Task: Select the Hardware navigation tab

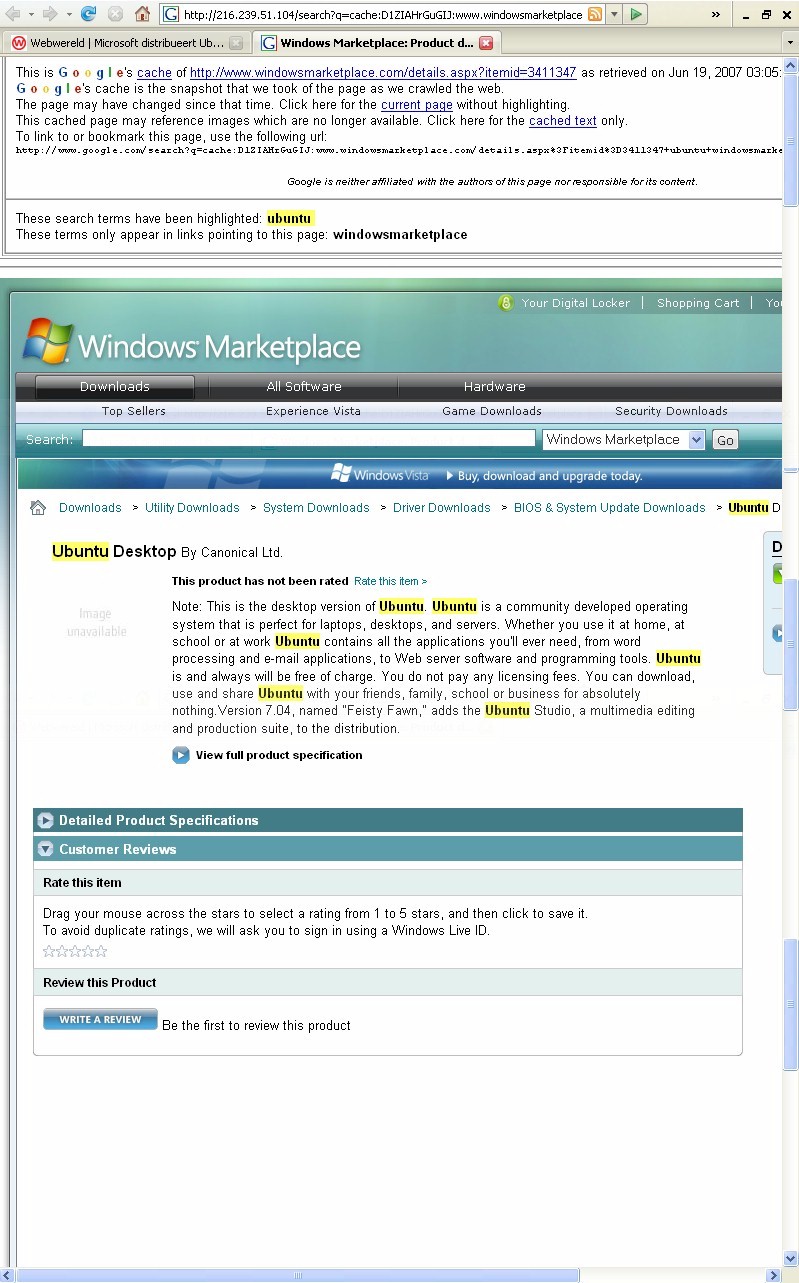Action: click(494, 387)
